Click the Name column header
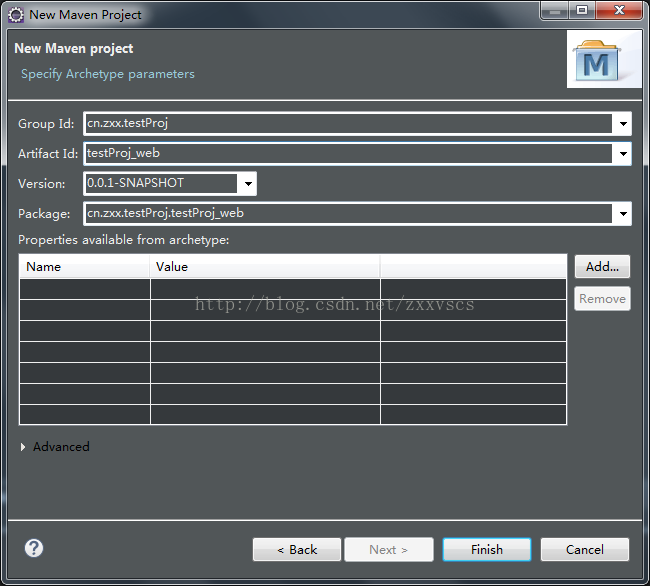 pos(85,266)
